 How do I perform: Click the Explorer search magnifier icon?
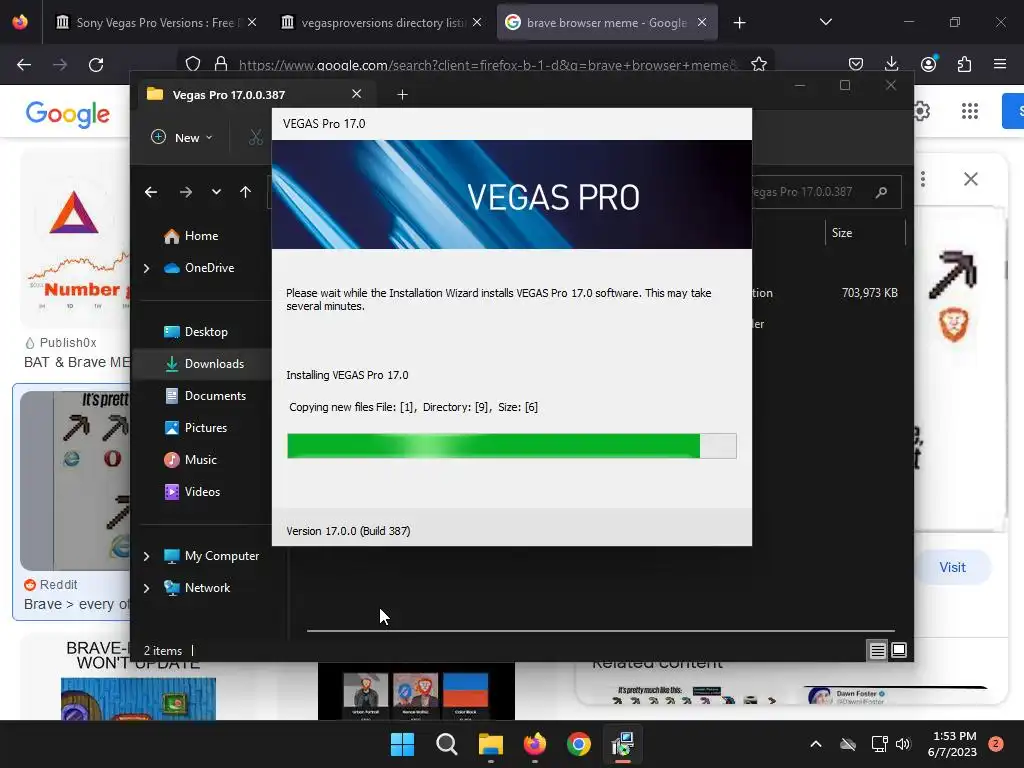pos(882,192)
